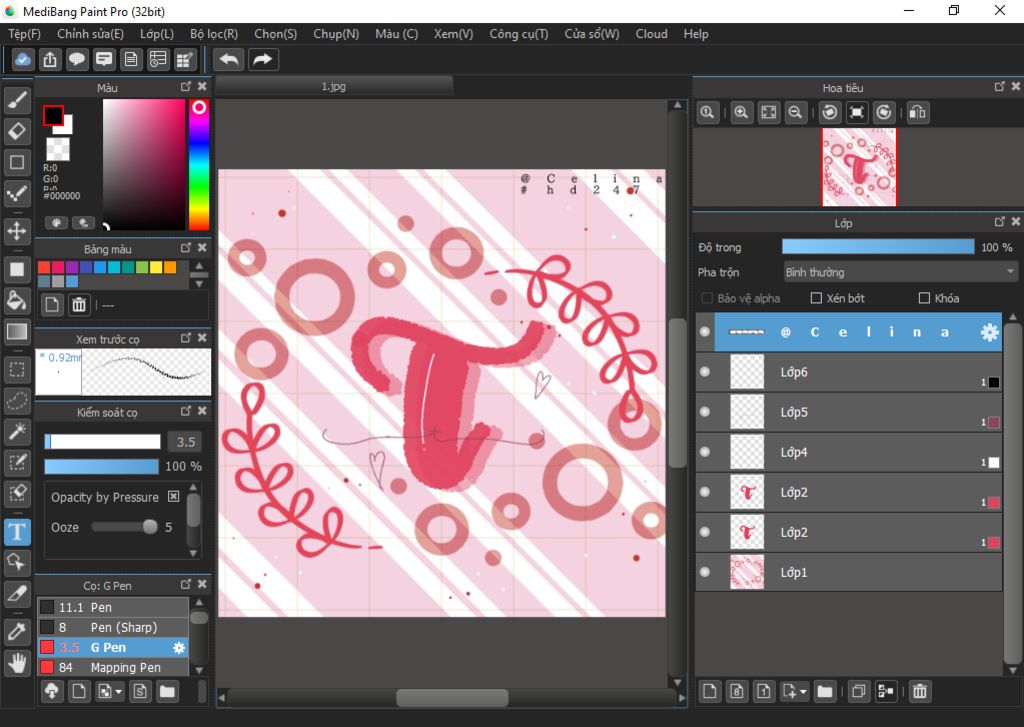Open the Tệp(F) menu
1024x727 pixels.
24,34
